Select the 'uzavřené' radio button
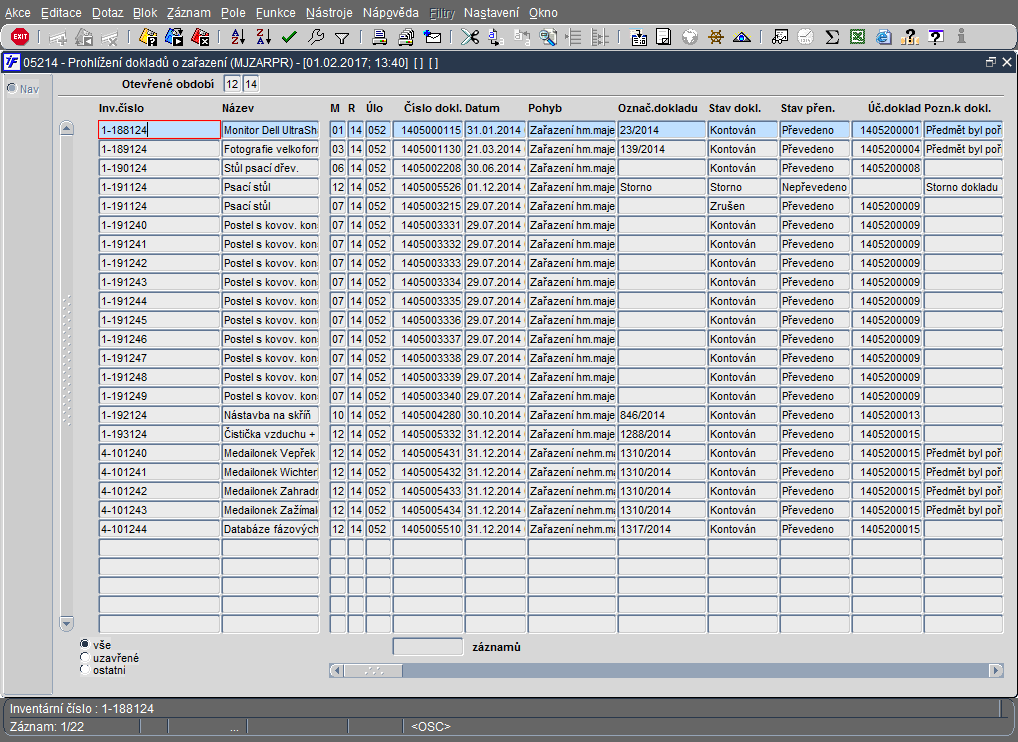Viewport: 1018px width, 742px height. [x=84, y=657]
